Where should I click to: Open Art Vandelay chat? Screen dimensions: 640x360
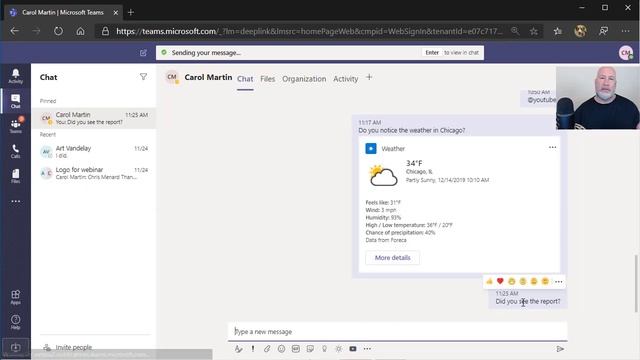coord(93,151)
